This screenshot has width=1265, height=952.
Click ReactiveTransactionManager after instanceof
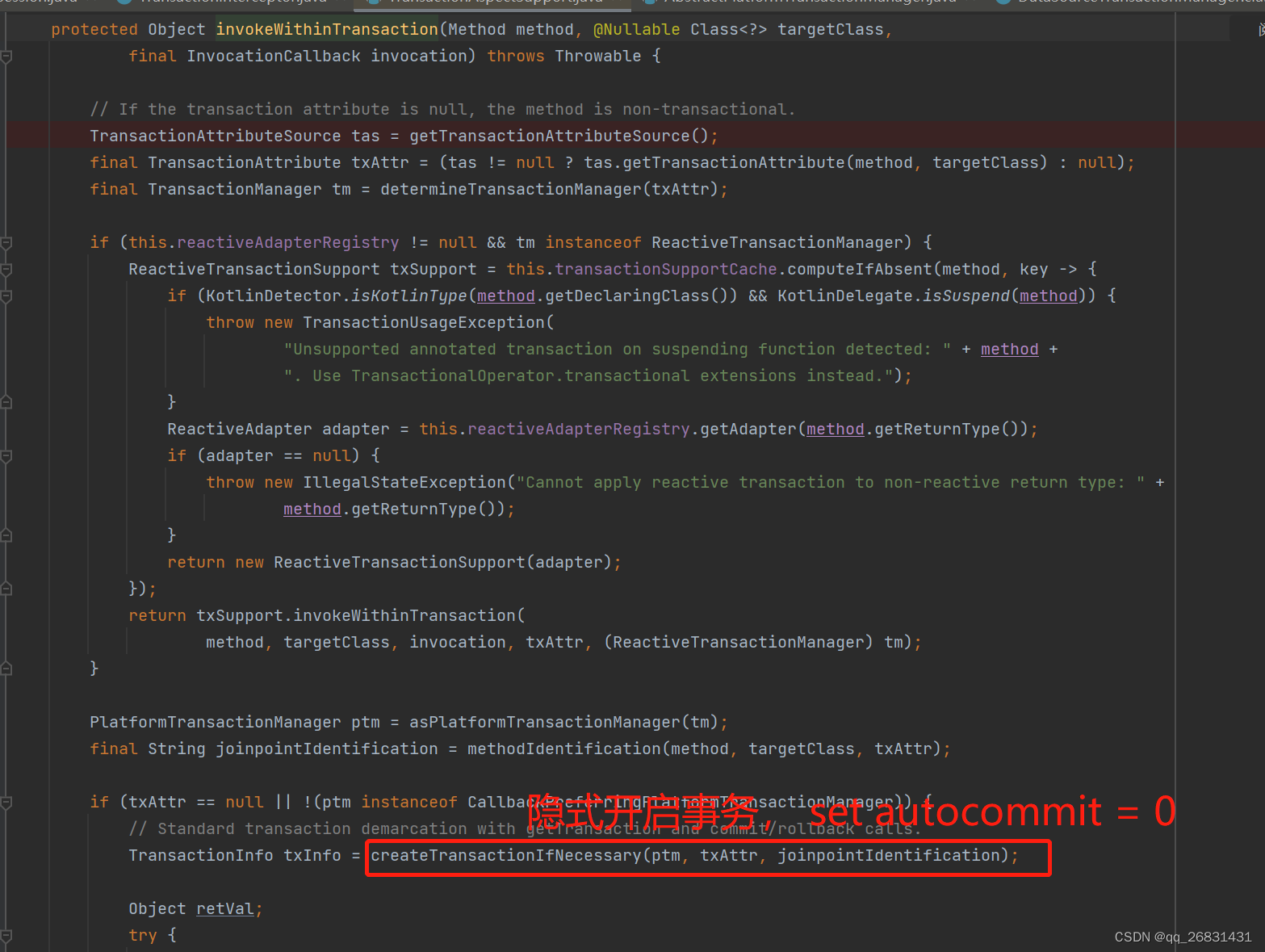coord(777,243)
